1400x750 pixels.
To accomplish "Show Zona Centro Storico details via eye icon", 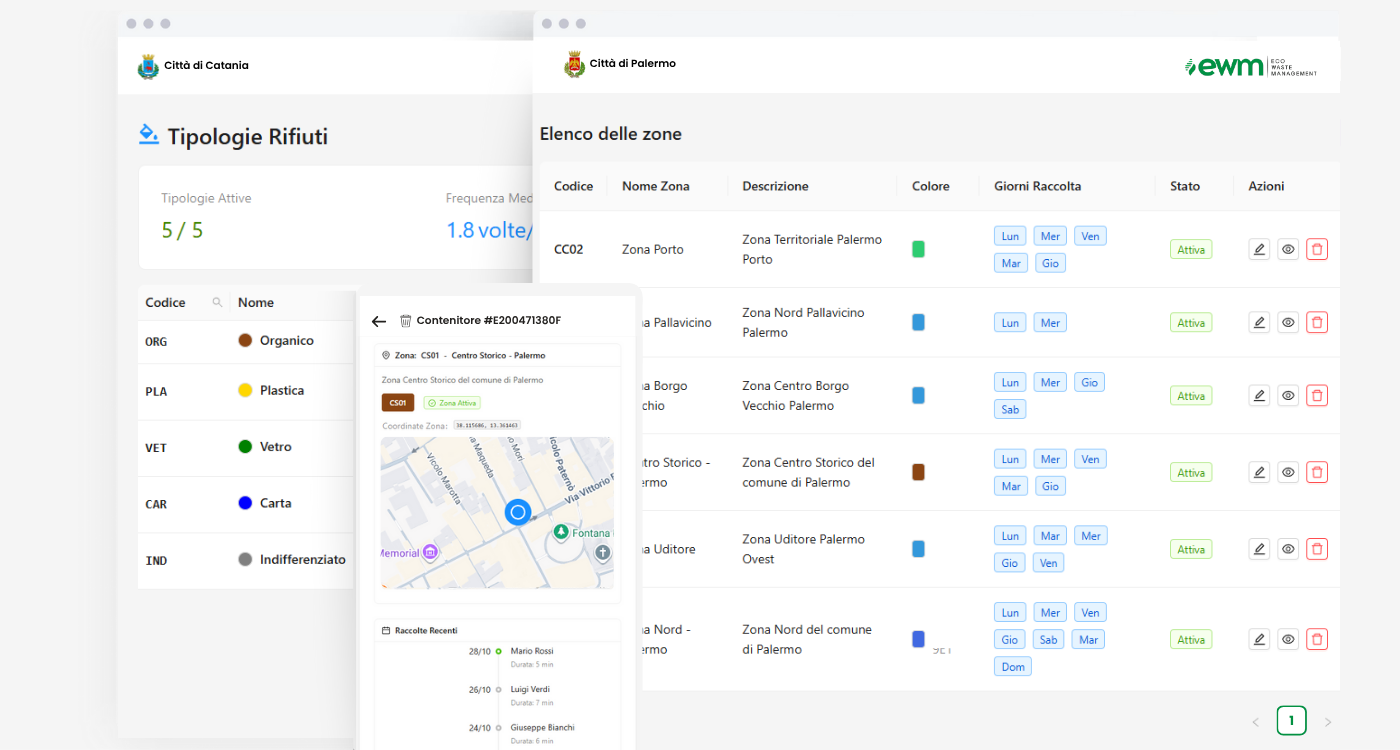I will tap(1288, 472).
